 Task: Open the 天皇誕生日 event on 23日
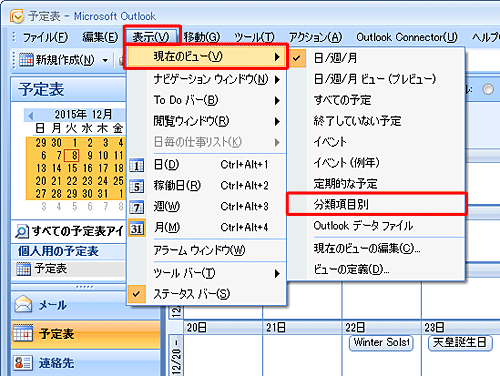tap(460, 343)
